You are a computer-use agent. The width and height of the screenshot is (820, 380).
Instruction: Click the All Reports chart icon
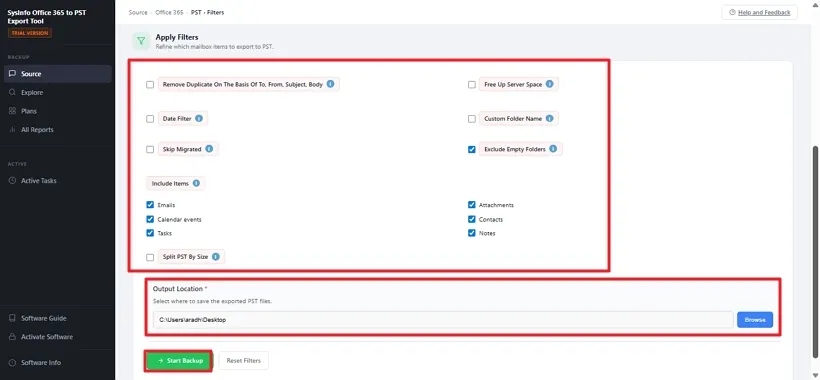[13, 130]
